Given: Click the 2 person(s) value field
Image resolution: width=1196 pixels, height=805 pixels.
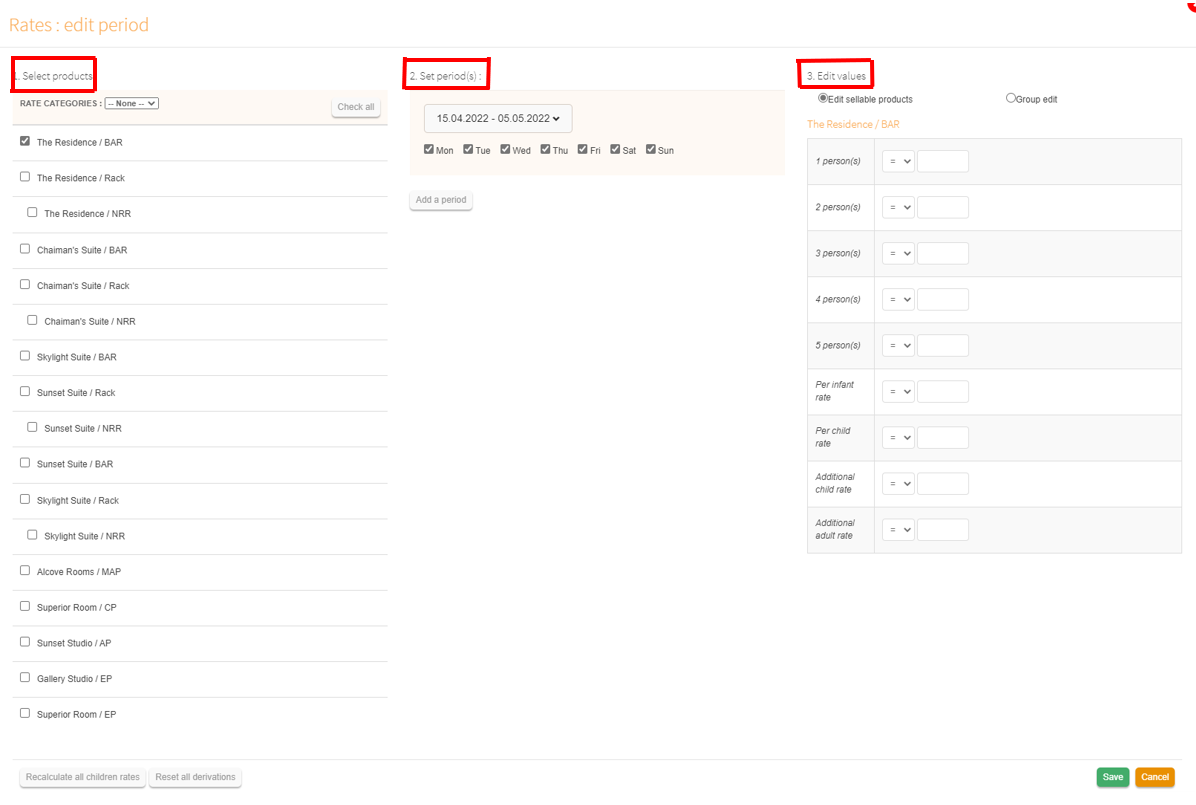Looking at the screenshot, I should pyautogui.click(x=943, y=208).
